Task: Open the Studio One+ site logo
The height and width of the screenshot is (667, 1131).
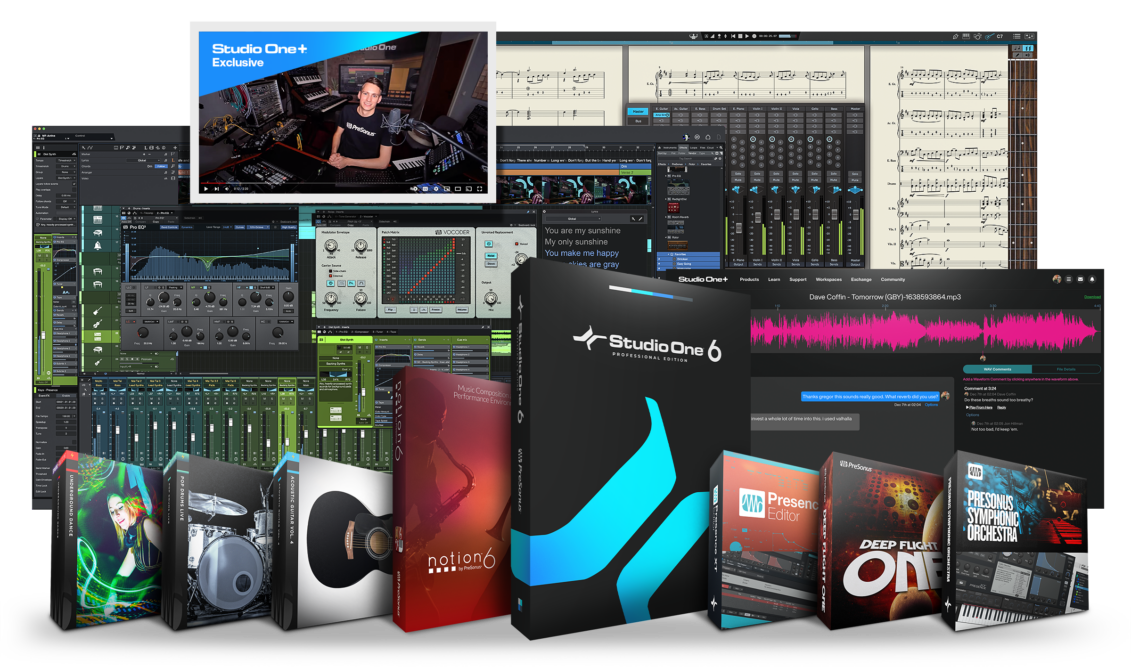Action: click(x=703, y=279)
